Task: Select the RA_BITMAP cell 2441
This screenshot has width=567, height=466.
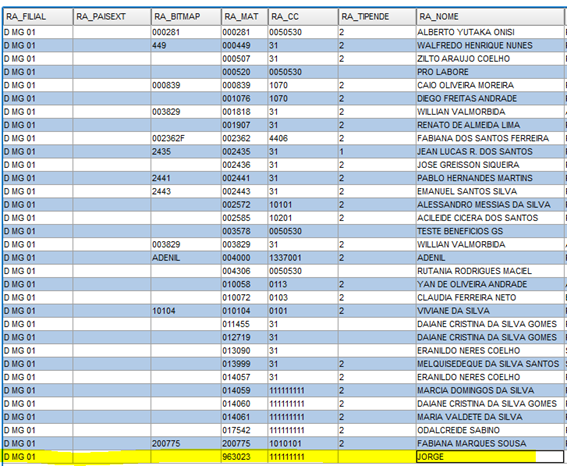Action: (186, 178)
